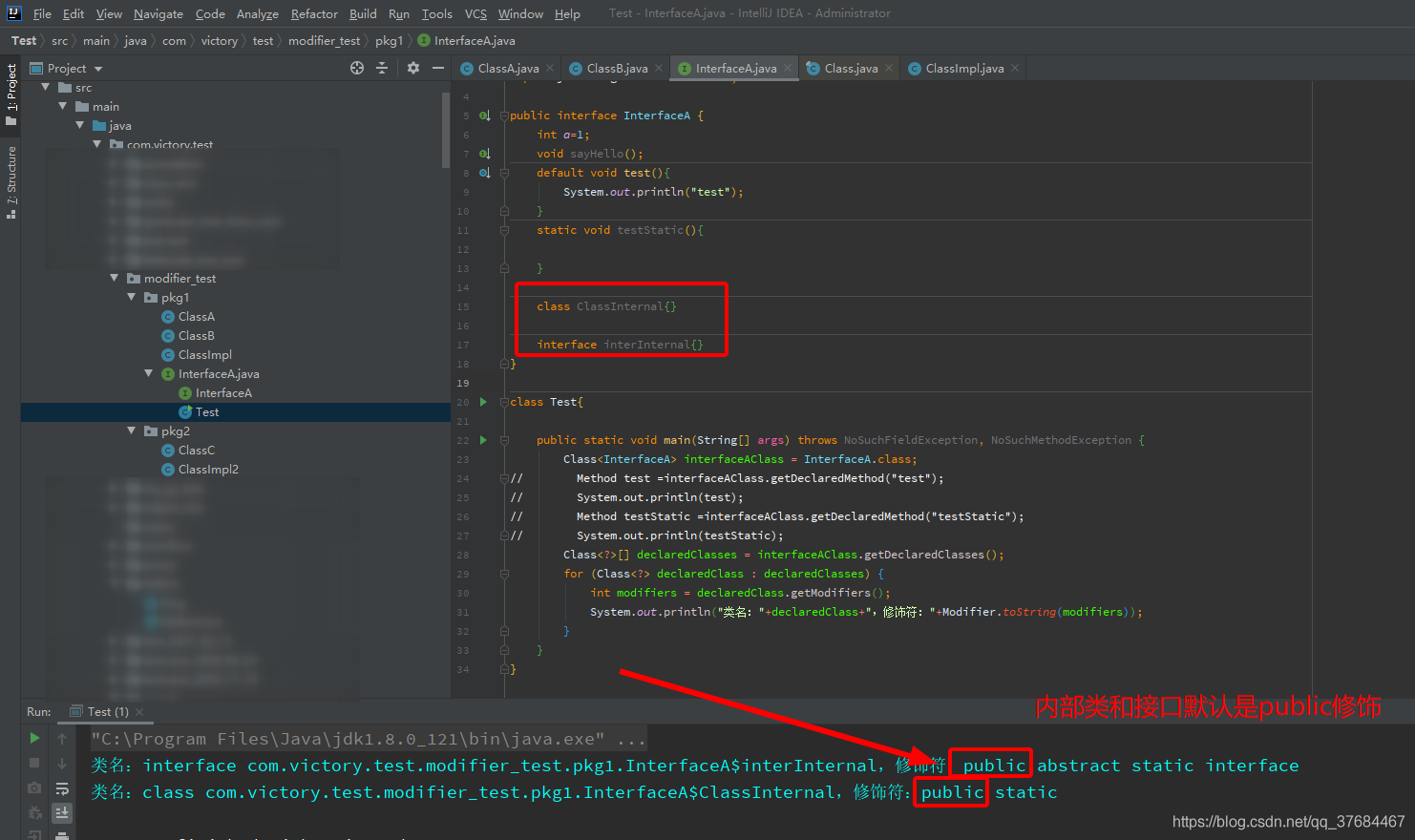Toggle scroll to end icon in Run panel
Screen dimensions: 1415x840
point(62,812)
